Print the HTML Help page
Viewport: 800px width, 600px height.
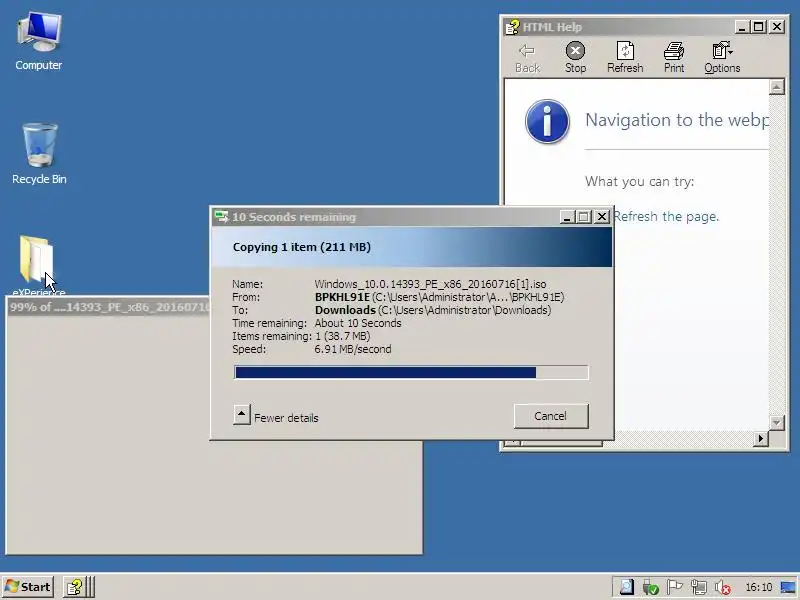tap(673, 58)
